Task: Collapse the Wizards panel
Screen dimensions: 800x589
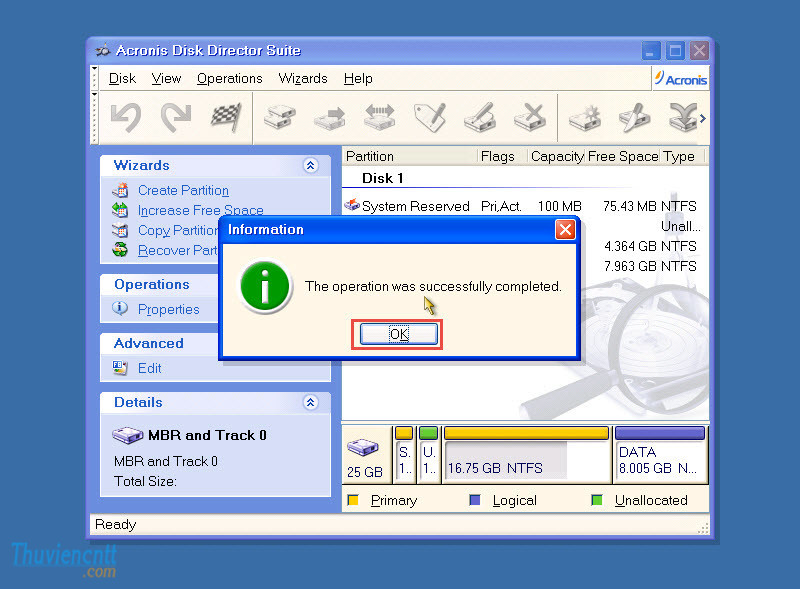Action: coord(310,165)
